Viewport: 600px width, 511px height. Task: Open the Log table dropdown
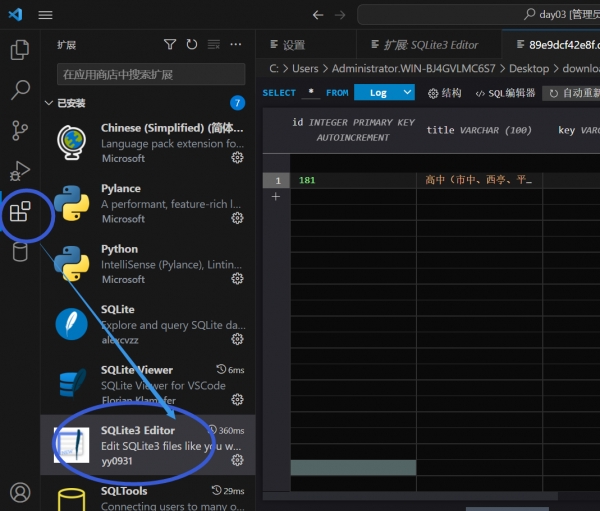point(384,92)
